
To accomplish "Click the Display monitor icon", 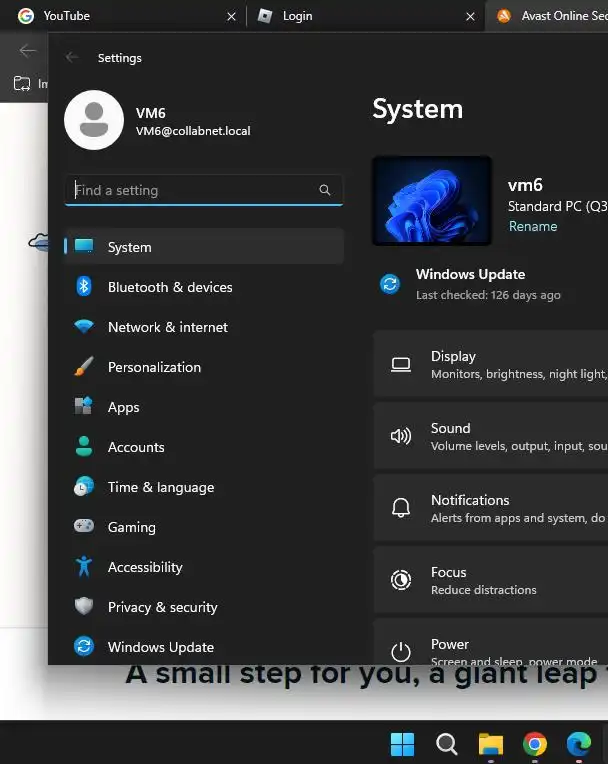I will [x=401, y=364].
